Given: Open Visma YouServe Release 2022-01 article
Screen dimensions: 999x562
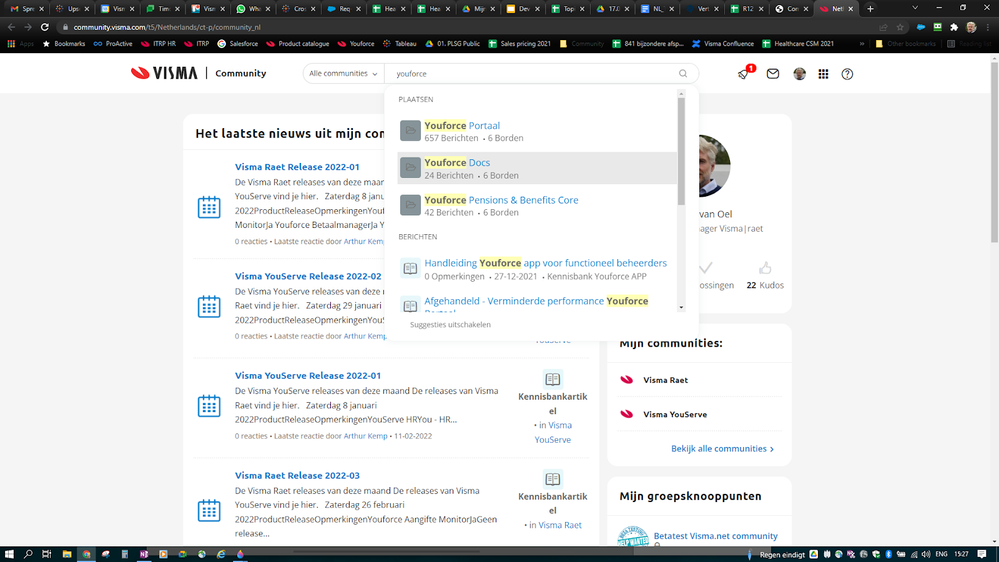Looking at the screenshot, I should pos(308,375).
